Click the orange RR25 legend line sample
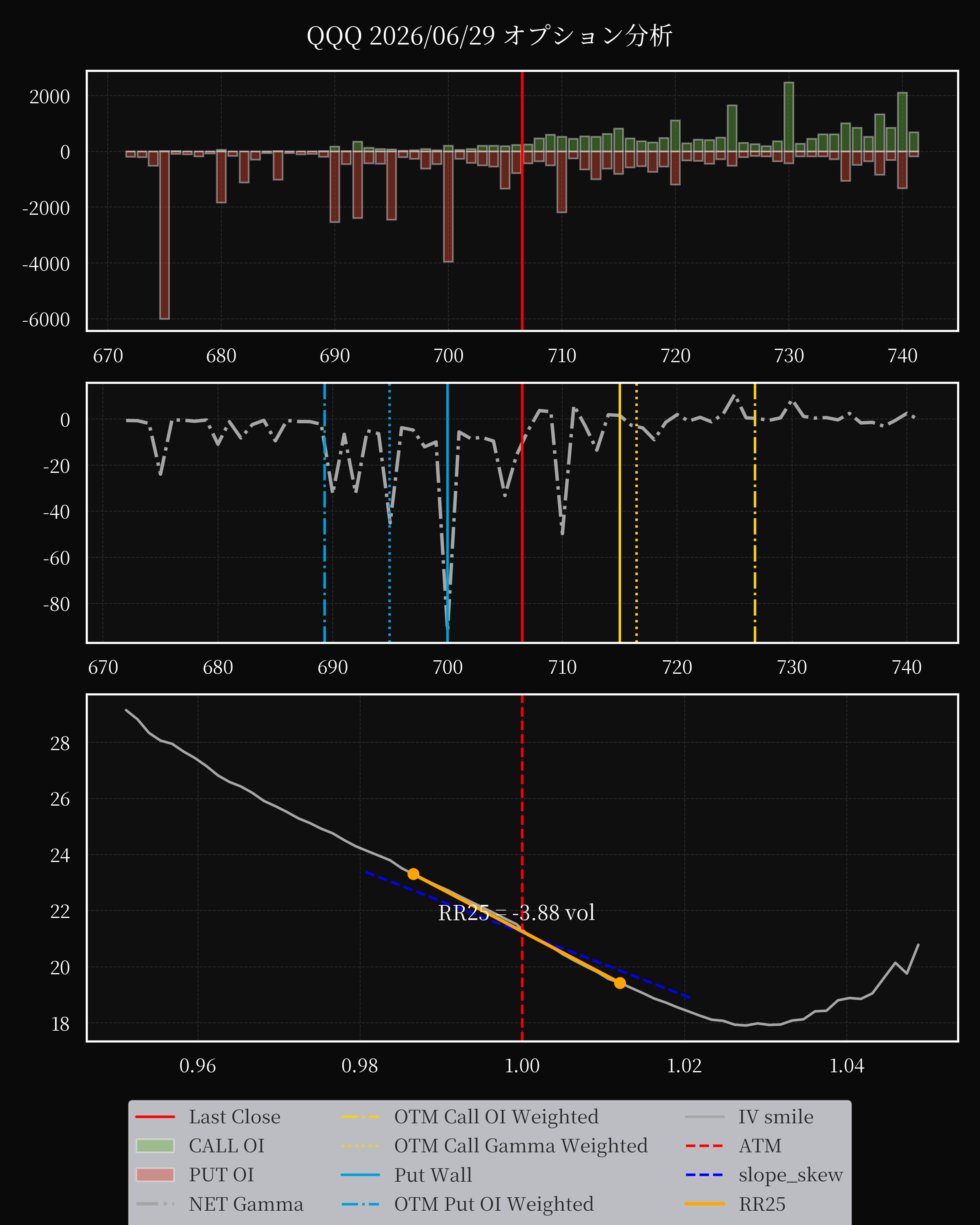 [704, 1204]
